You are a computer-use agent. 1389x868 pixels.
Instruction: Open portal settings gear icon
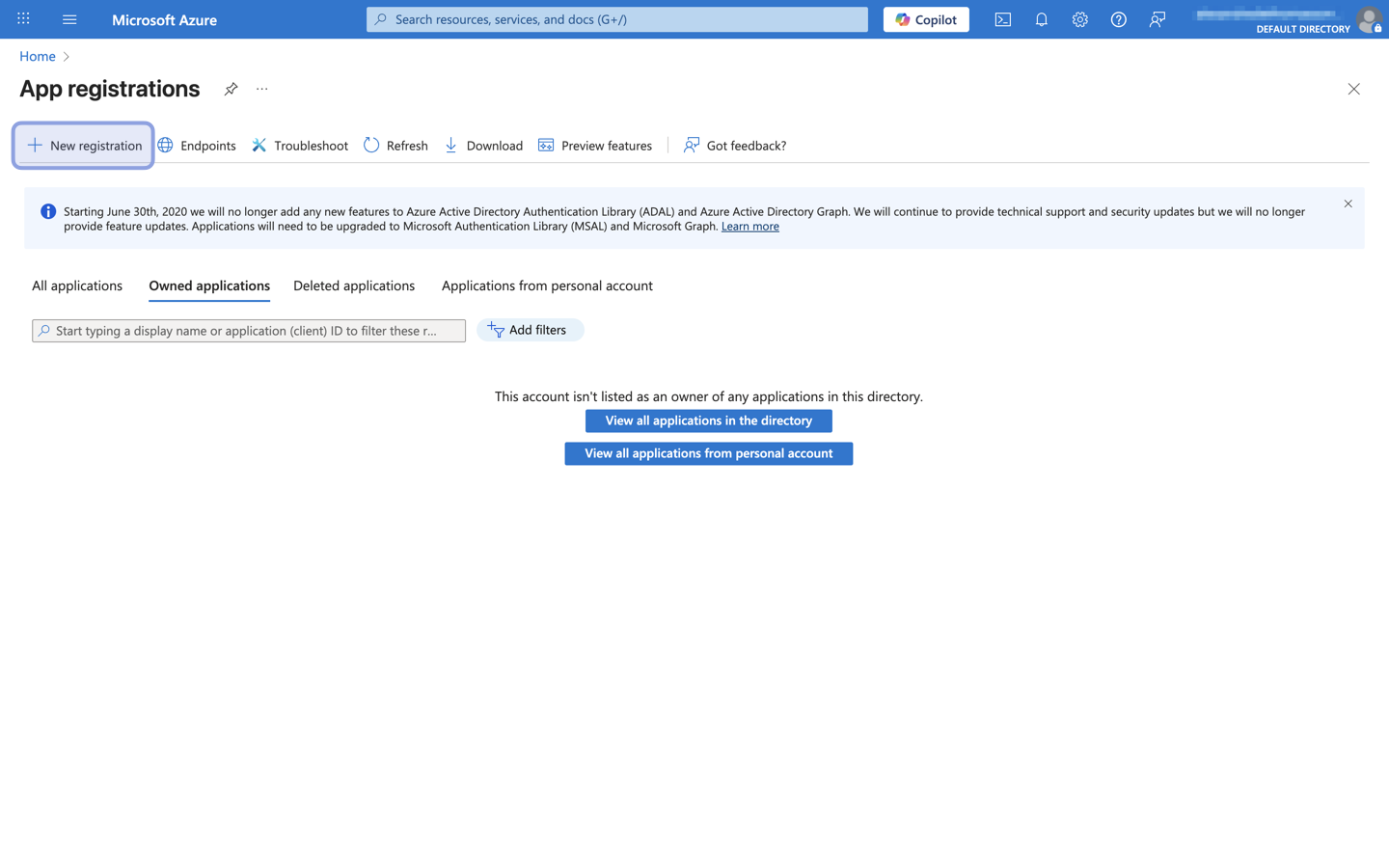click(x=1079, y=19)
